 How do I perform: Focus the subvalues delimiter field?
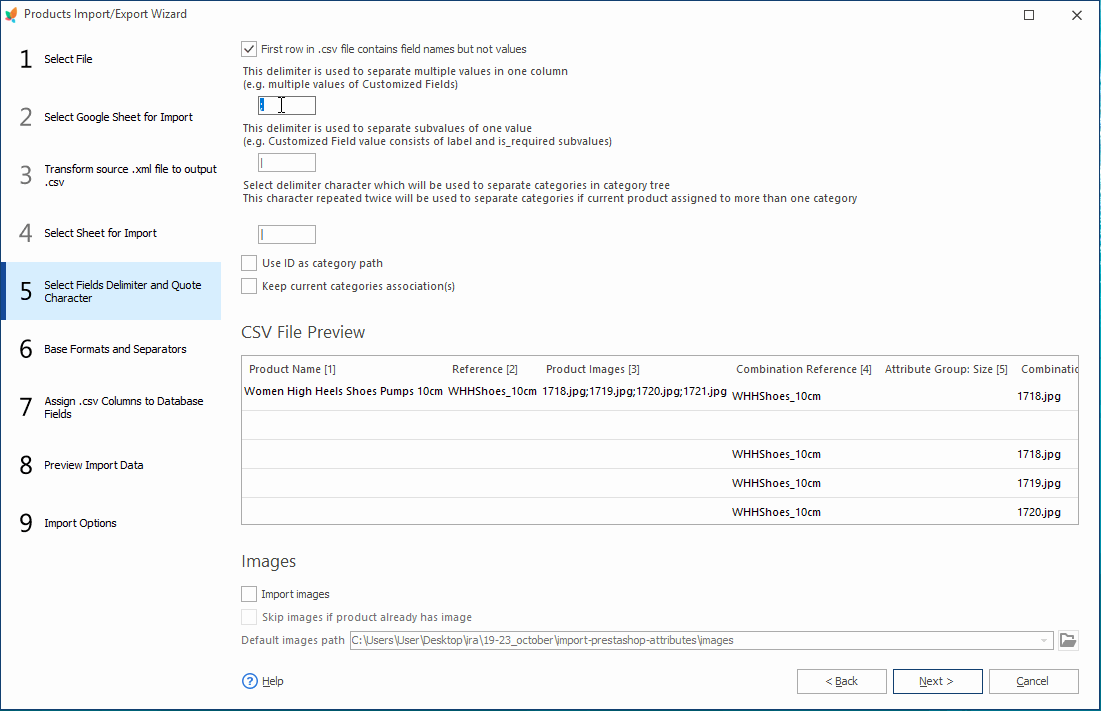[x=286, y=163]
